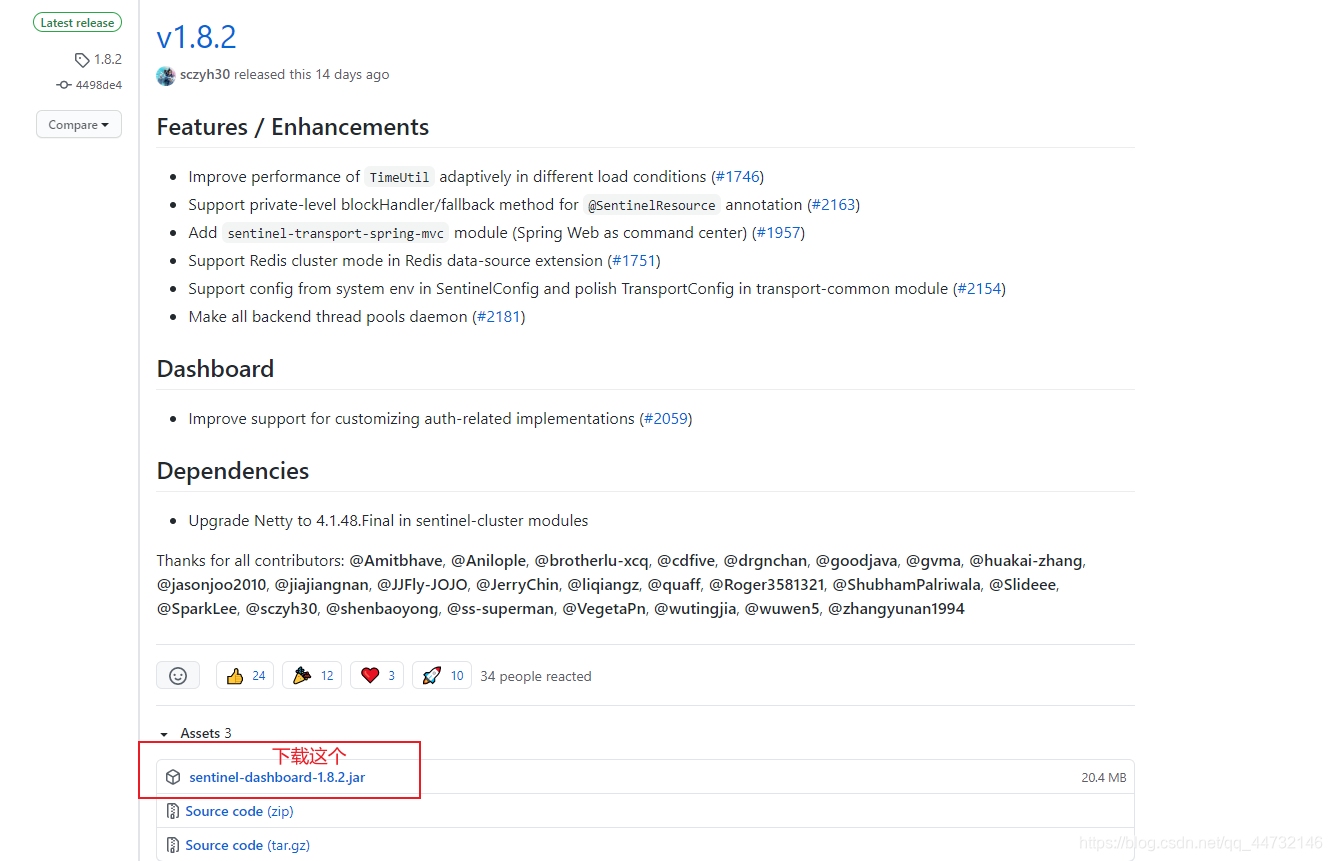Viewport: 1332px width, 861px height.
Task: Open @goodjava contributor profile
Action: (857, 561)
